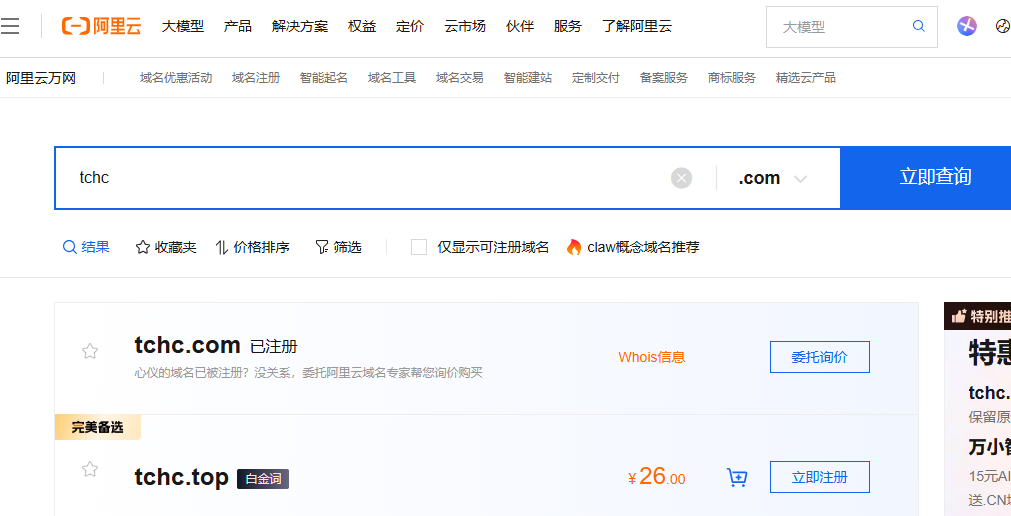Viewport: 1011px width, 516px height.
Task: Open the 产品 menu in top navigation
Action: point(238,26)
